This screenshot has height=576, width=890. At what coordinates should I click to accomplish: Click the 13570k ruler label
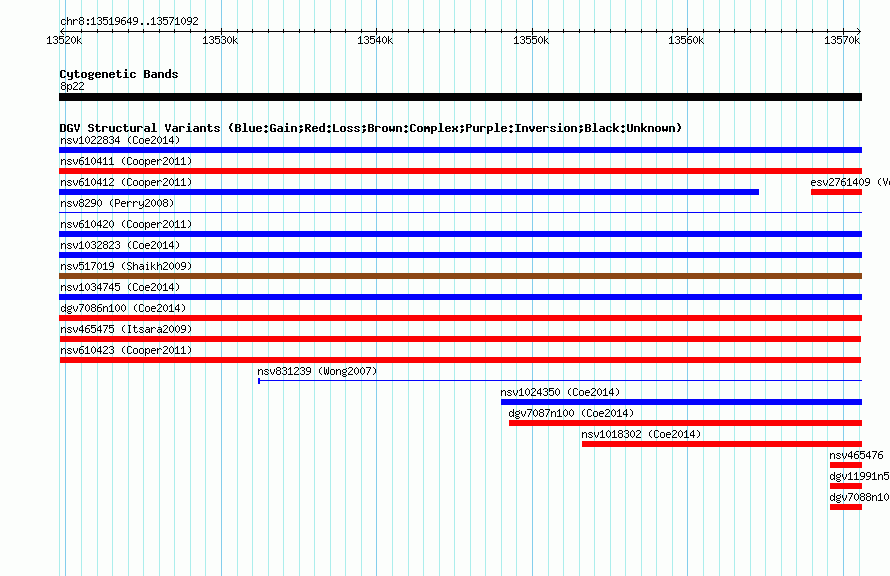(842, 40)
